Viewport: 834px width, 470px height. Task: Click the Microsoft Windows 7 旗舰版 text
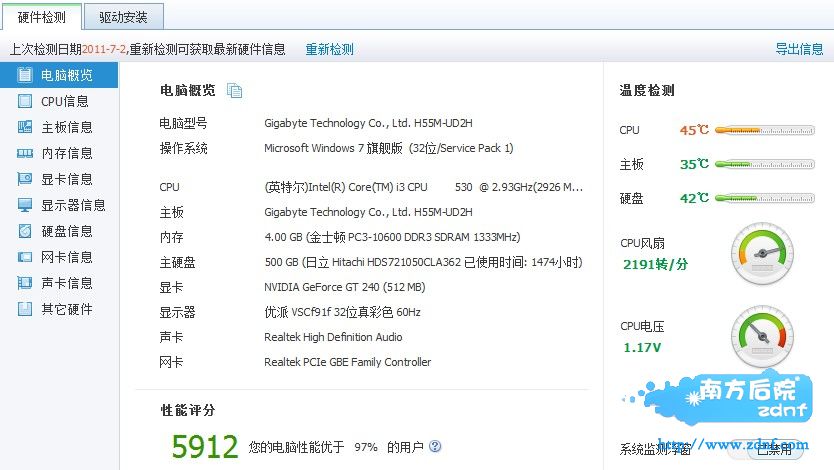[x=389, y=148]
